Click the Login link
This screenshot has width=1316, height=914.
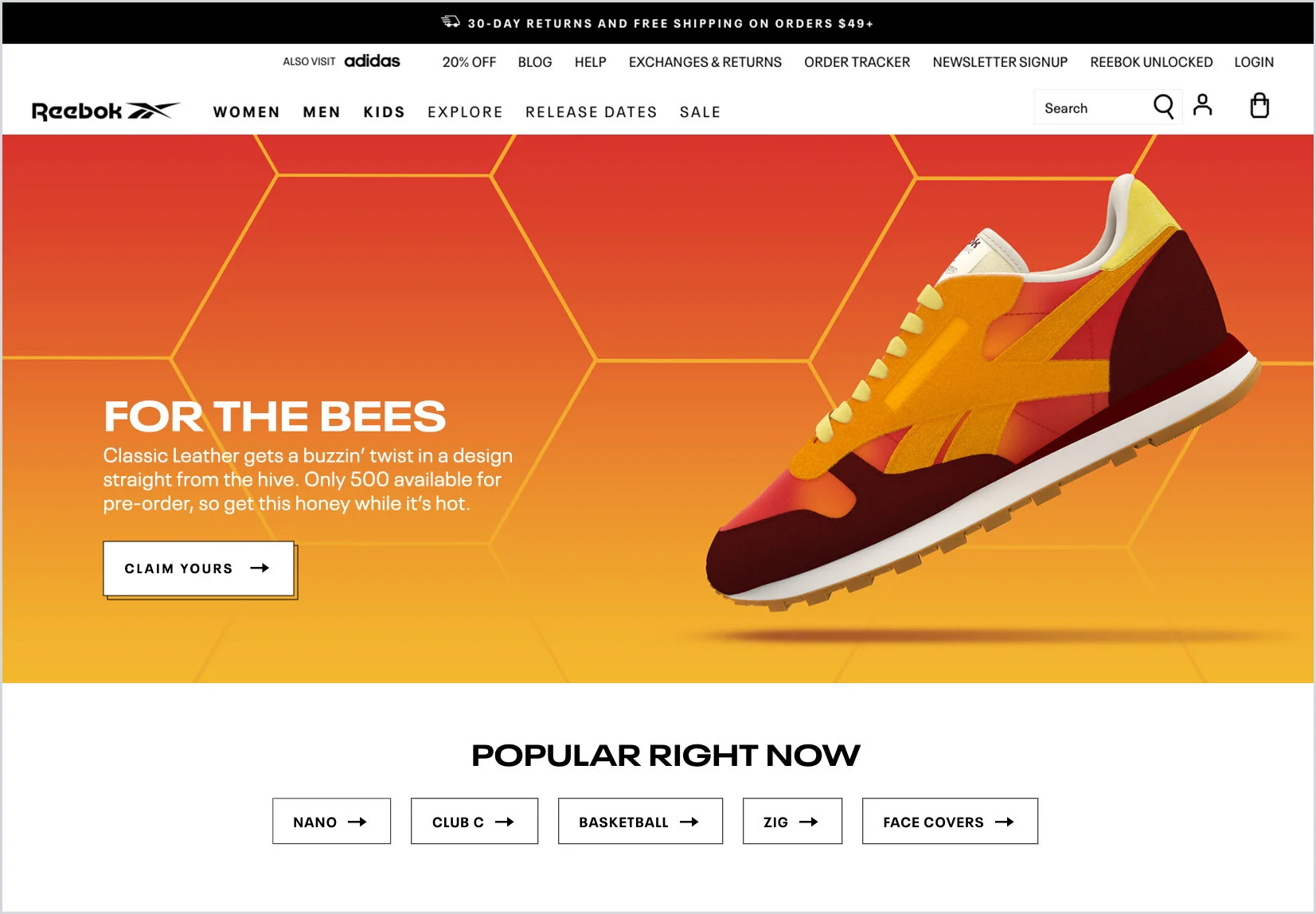1254,62
